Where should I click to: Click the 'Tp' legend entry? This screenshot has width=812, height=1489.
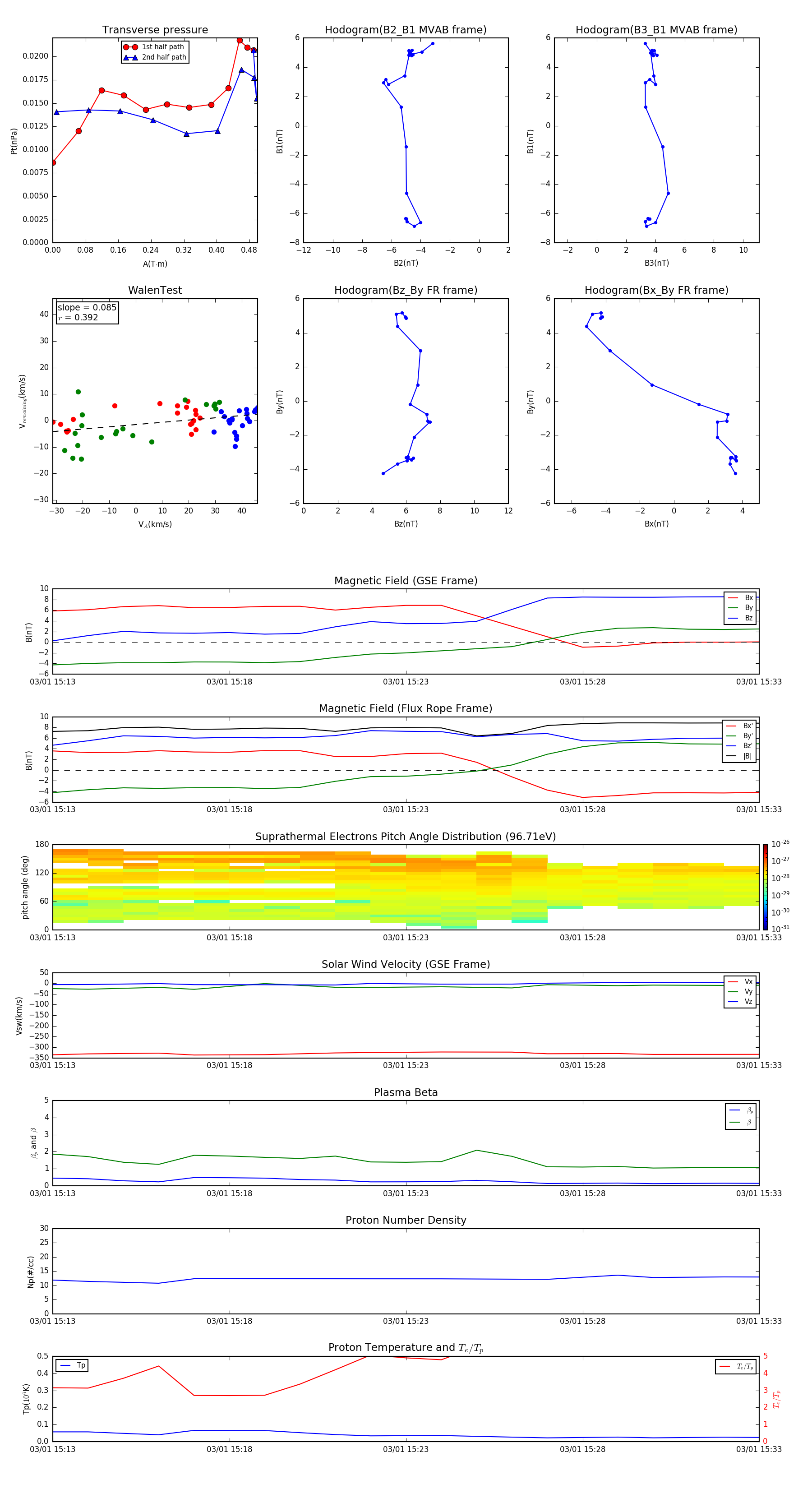click(x=73, y=1365)
